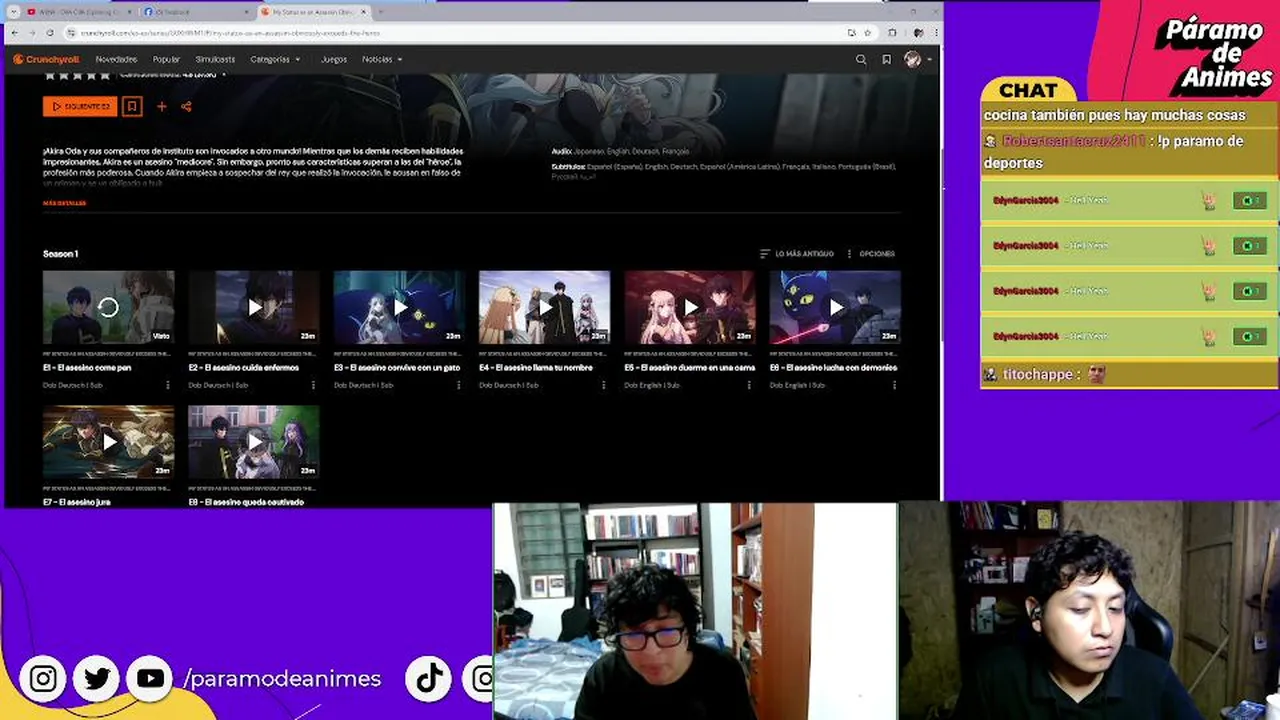Open episode title E4 - El asesino llama tu nombre
Viewport: 1280px width, 720px height.
tap(536, 368)
